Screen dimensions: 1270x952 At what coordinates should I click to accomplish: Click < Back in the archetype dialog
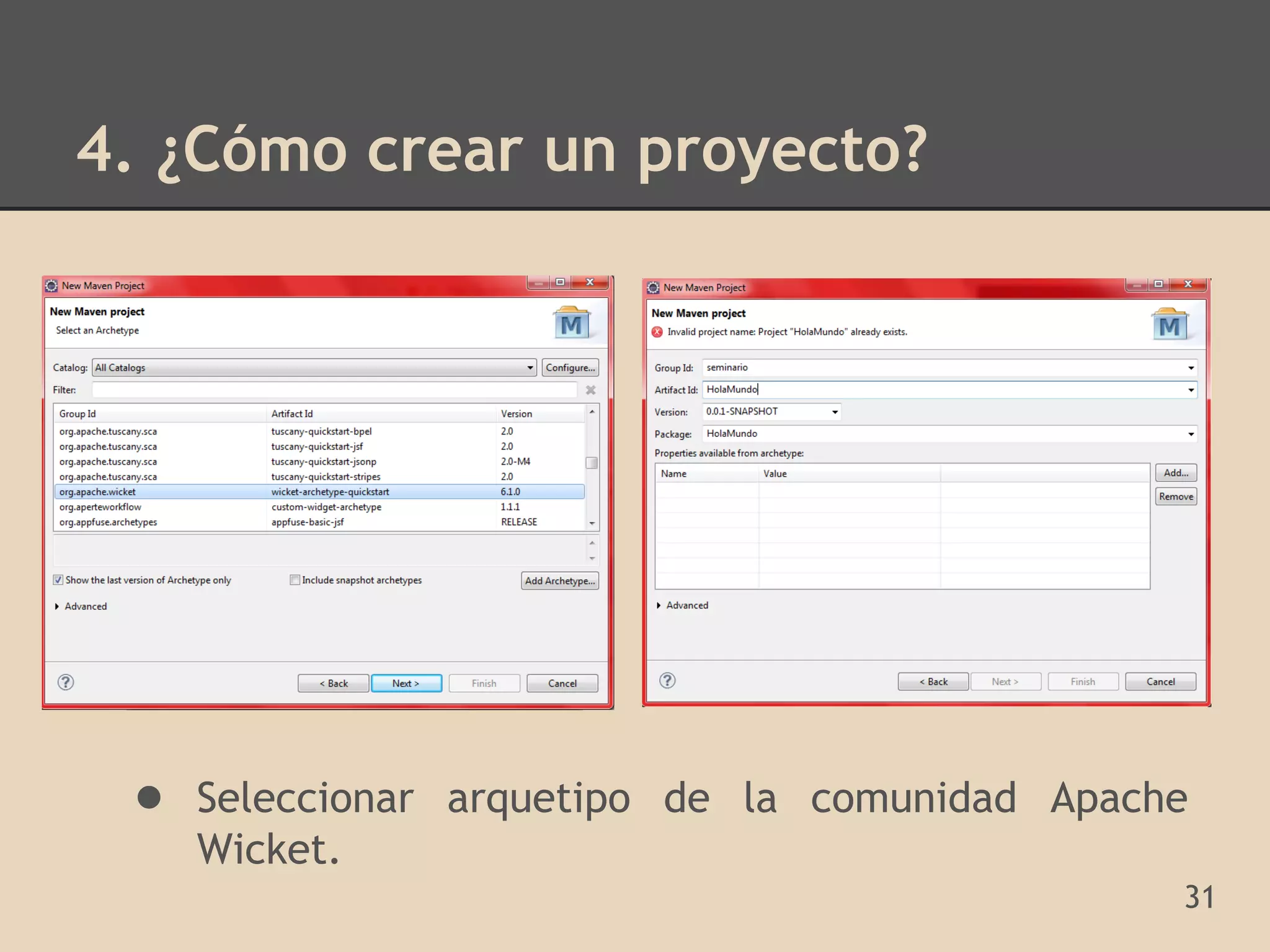[333, 683]
